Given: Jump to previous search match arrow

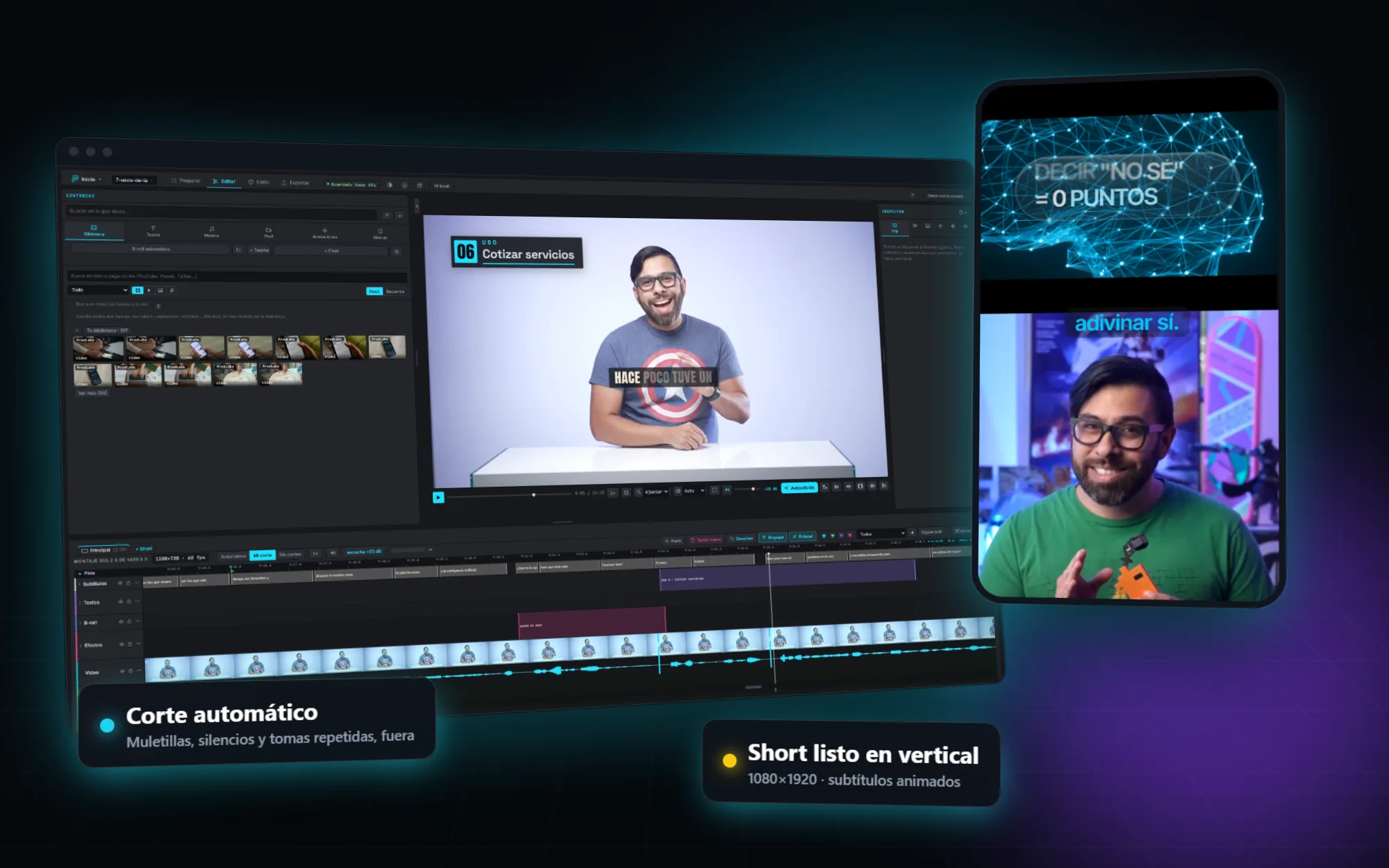Looking at the screenshot, I should point(387,215).
